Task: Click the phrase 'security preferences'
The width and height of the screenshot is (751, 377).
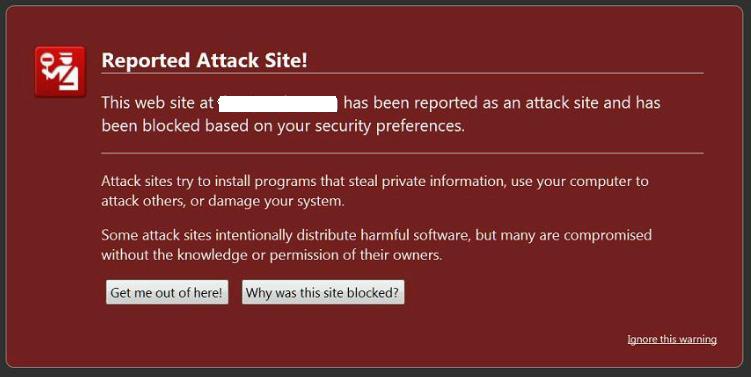Action: (389, 126)
